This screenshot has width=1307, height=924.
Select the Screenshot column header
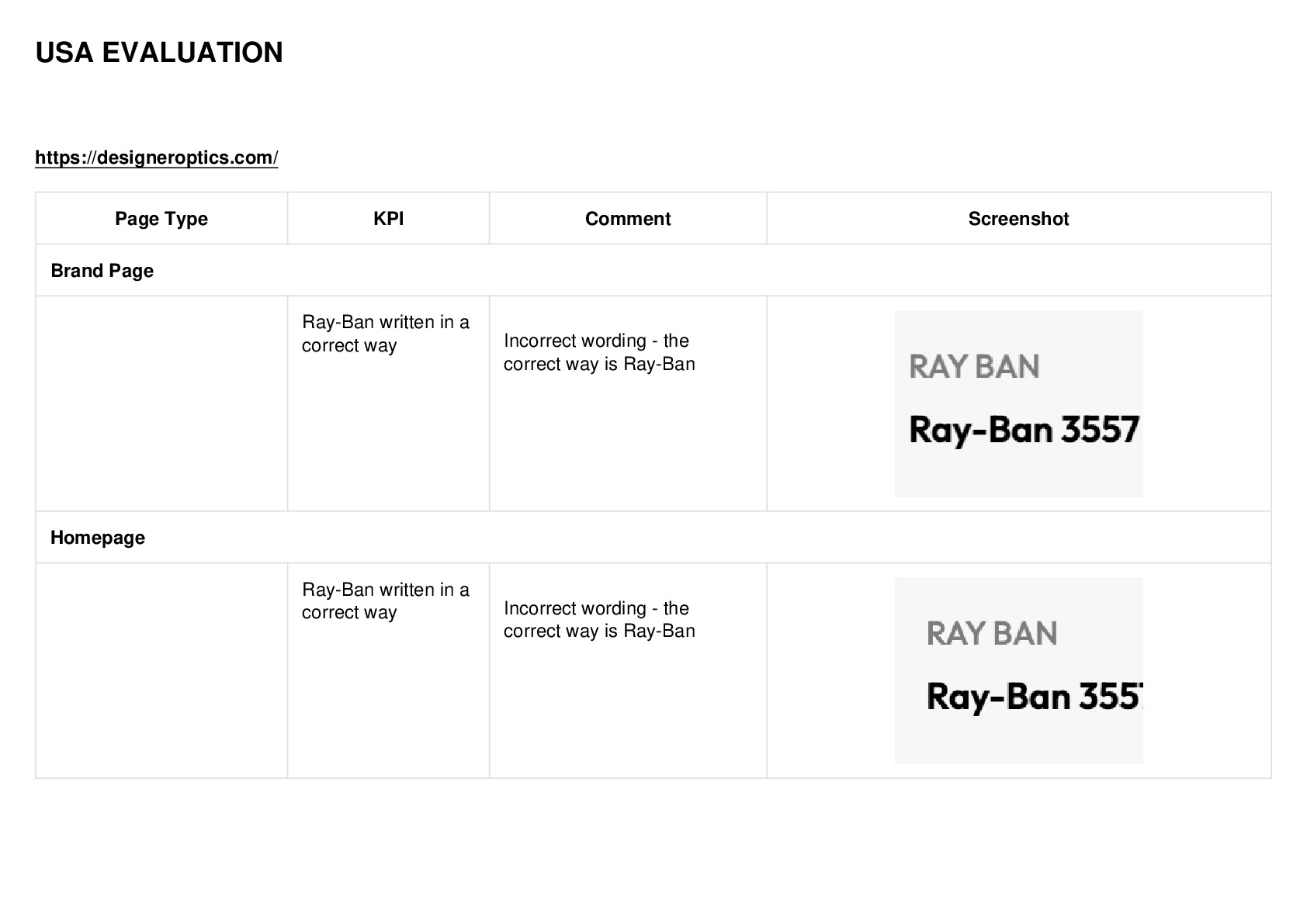[x=1018, y=219]
